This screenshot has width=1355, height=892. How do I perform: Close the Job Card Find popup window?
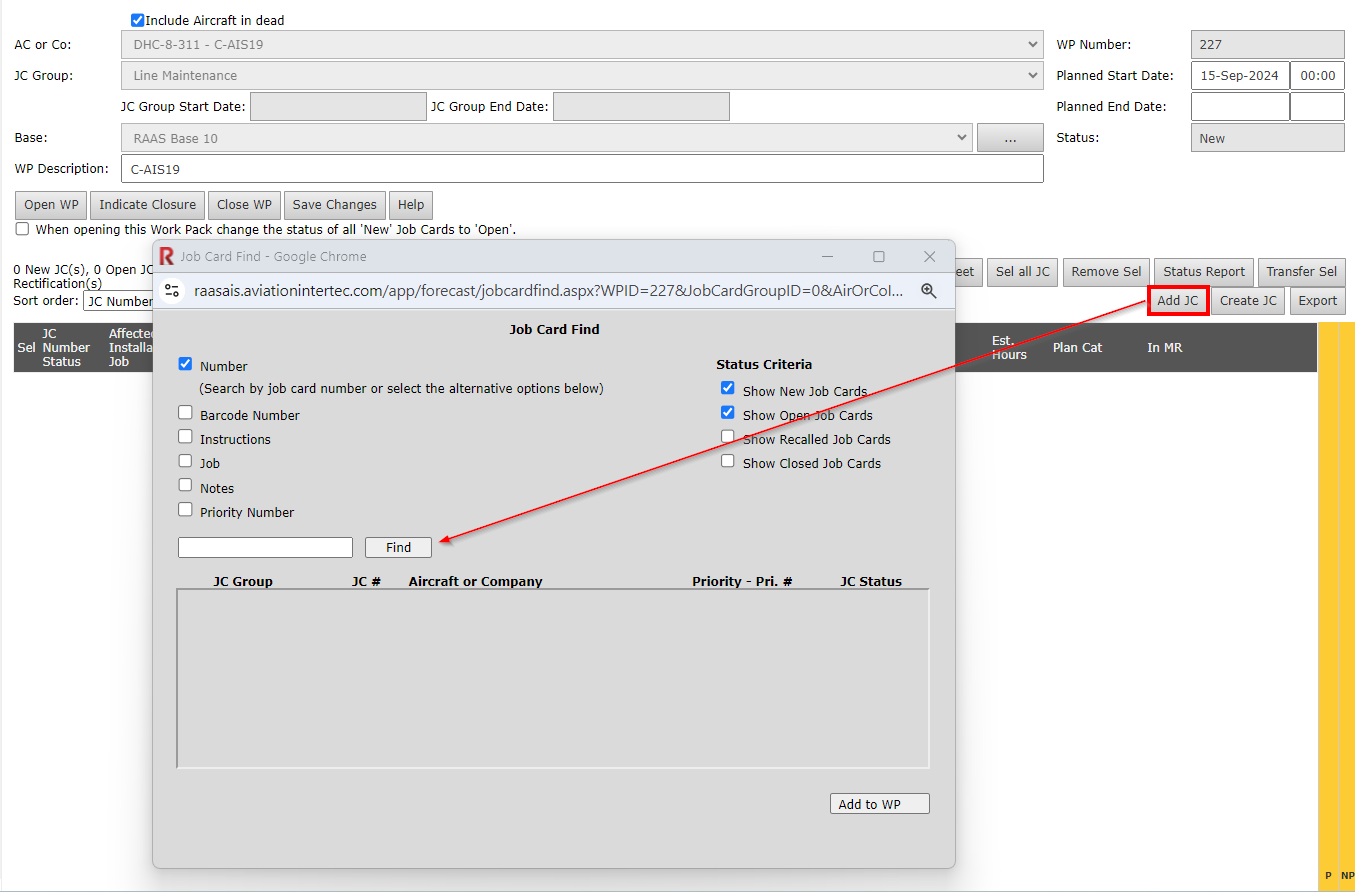pos(929,257)
